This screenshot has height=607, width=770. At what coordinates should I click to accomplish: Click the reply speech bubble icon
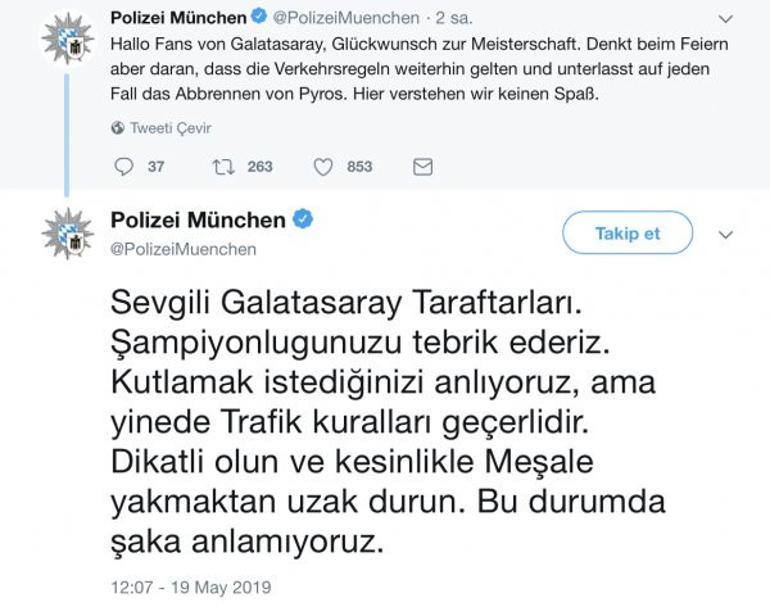coord(123,167)
